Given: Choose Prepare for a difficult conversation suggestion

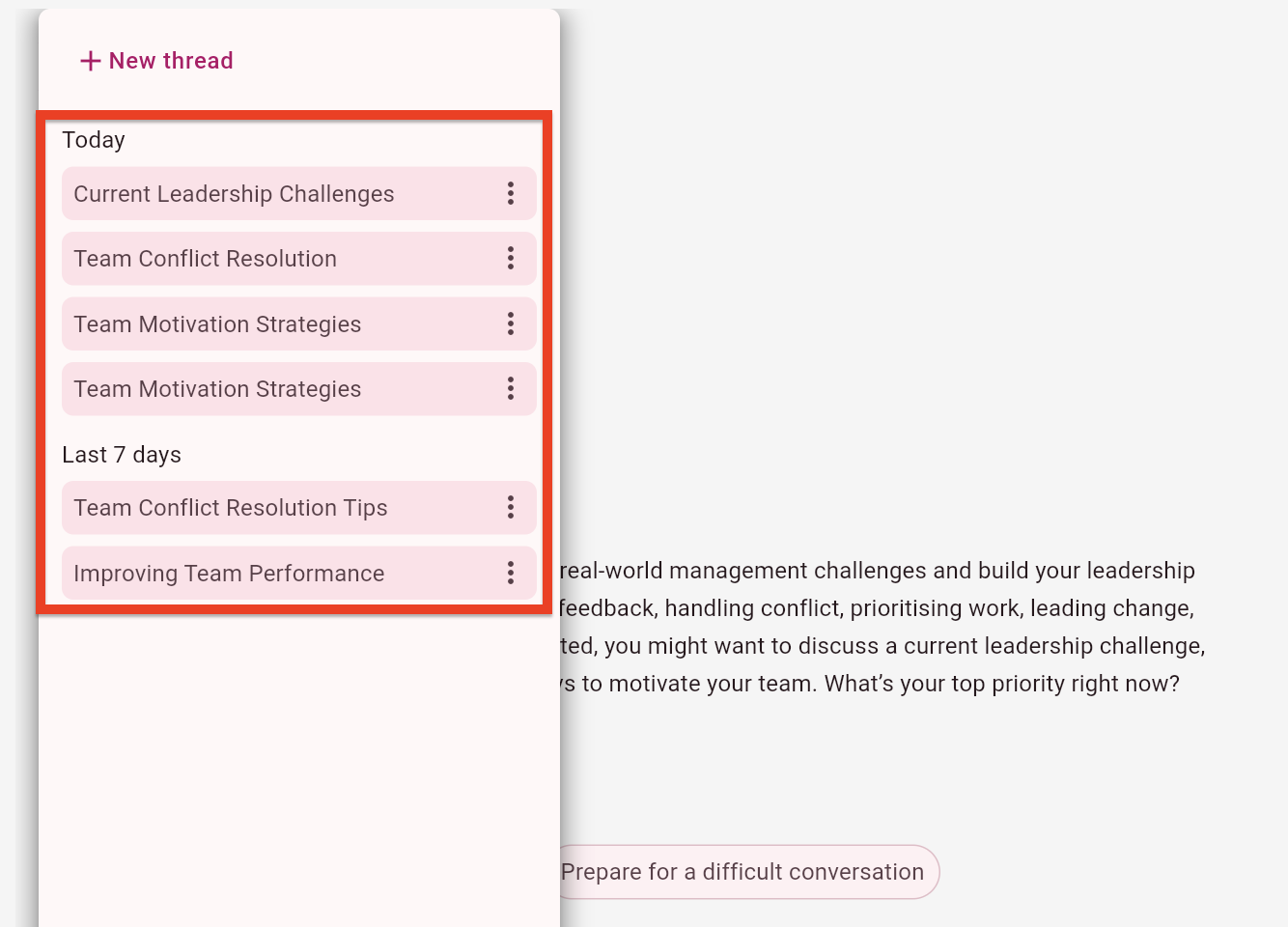Looking at the screenshot, I should (743, 872).
